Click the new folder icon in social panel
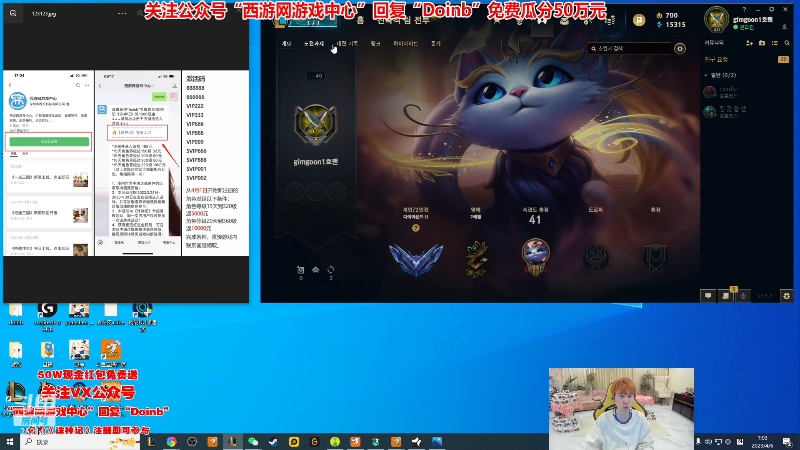 [762, 43]
